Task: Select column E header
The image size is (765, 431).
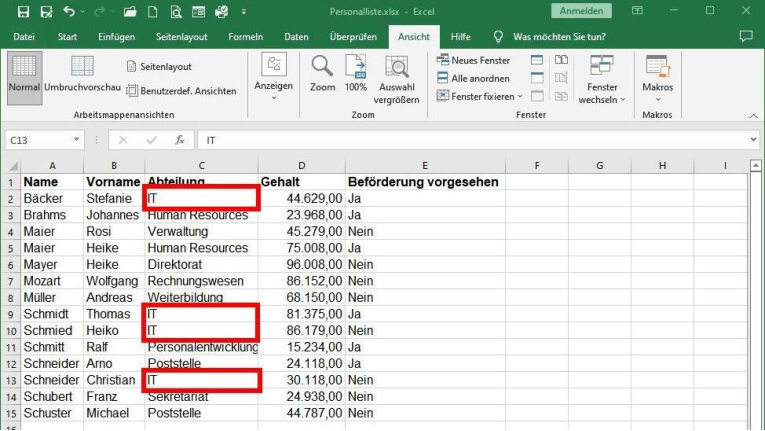Action: pos(425,166)
